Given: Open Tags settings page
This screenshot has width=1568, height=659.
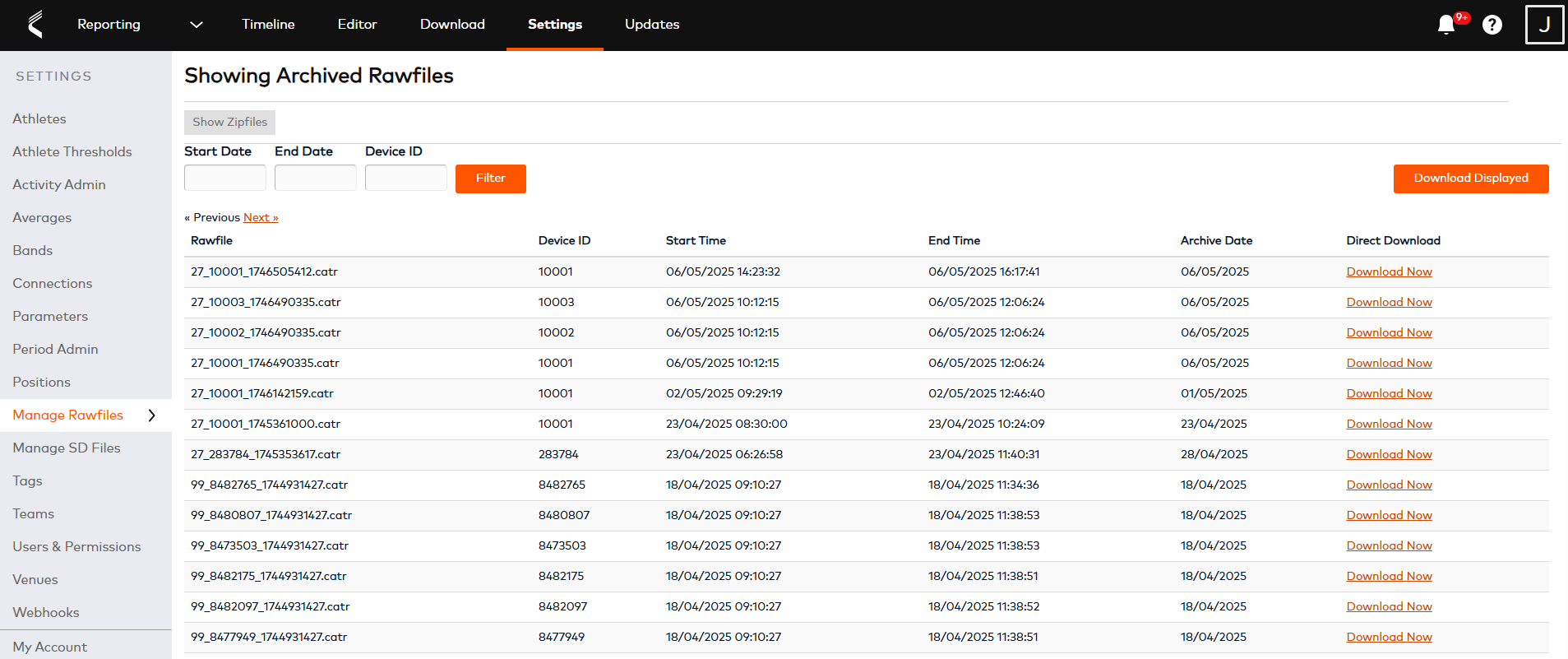Looking at the screenshot, I should pos(27,481).
